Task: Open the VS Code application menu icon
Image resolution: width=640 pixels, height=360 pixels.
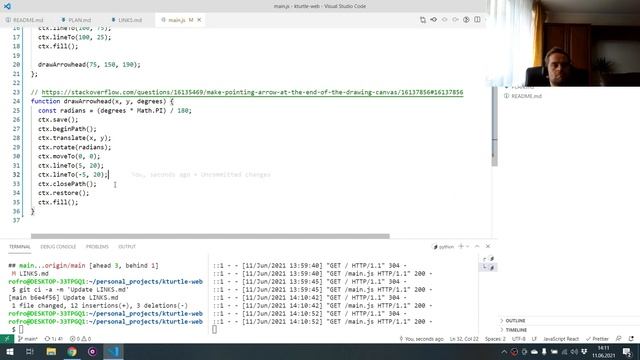Action: tap(7, 6)
